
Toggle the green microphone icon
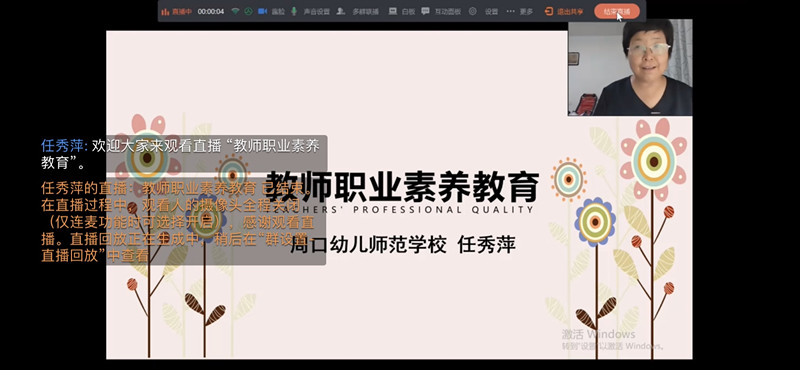click(x=294, y=11)
